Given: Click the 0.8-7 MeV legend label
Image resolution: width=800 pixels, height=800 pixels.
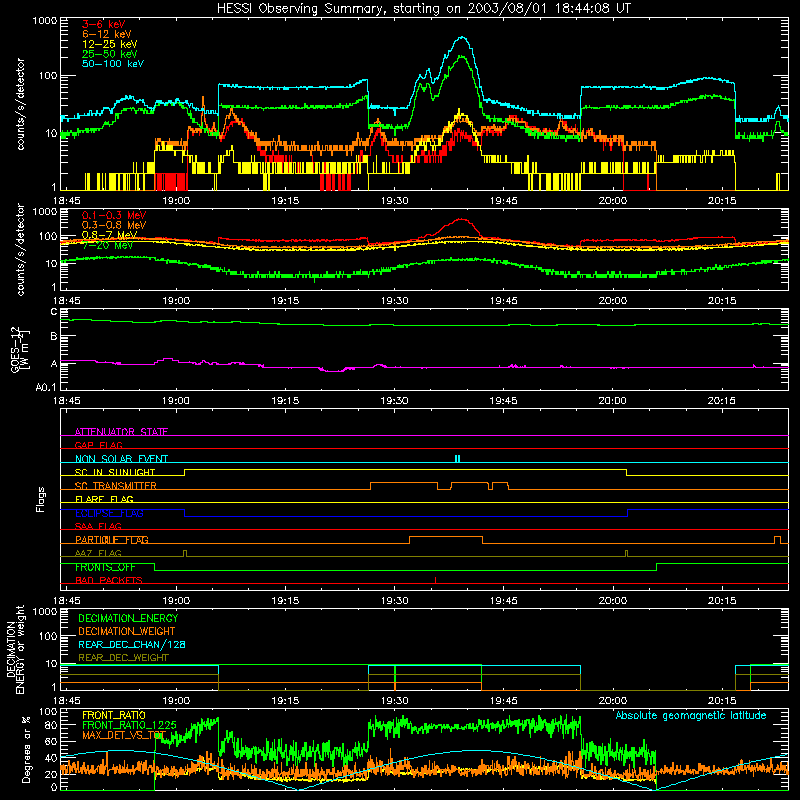Looking at the screenshot, I should (109, 235).
